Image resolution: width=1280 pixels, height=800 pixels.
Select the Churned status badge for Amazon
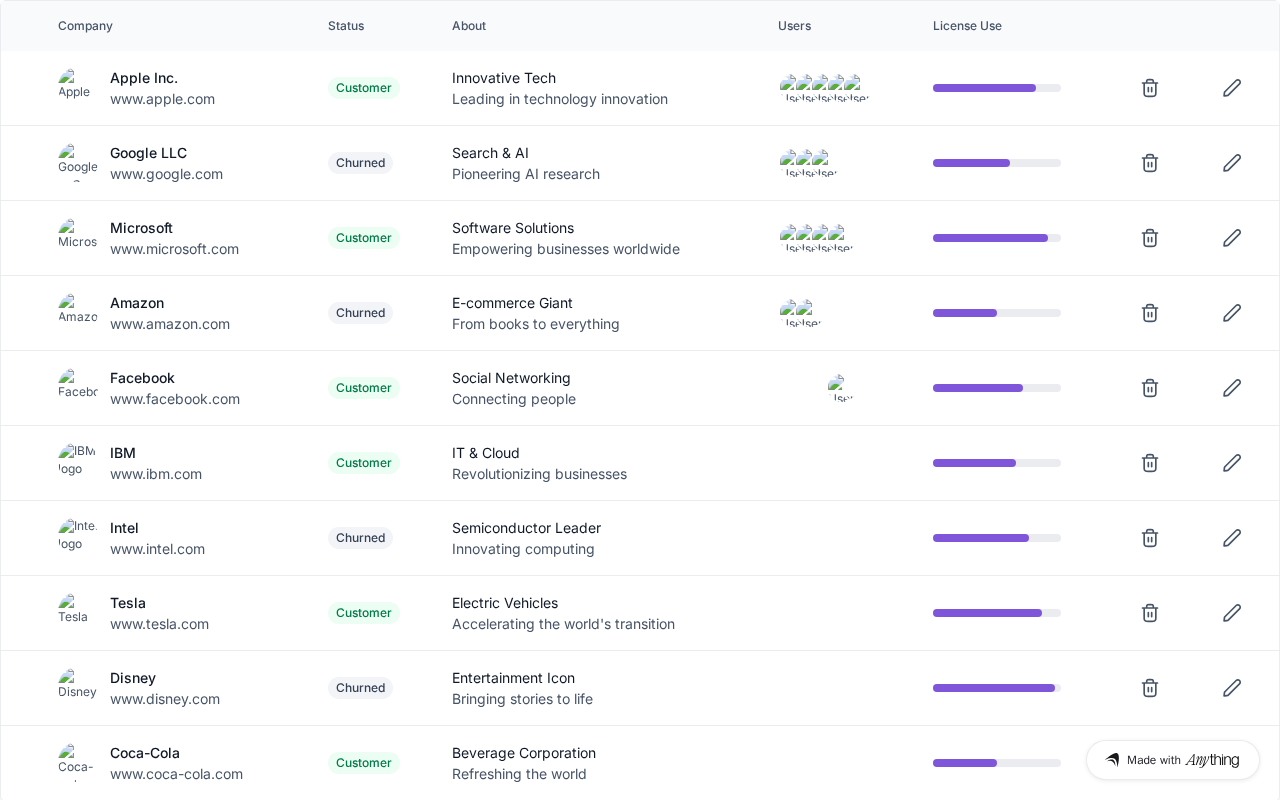point(360,313)
